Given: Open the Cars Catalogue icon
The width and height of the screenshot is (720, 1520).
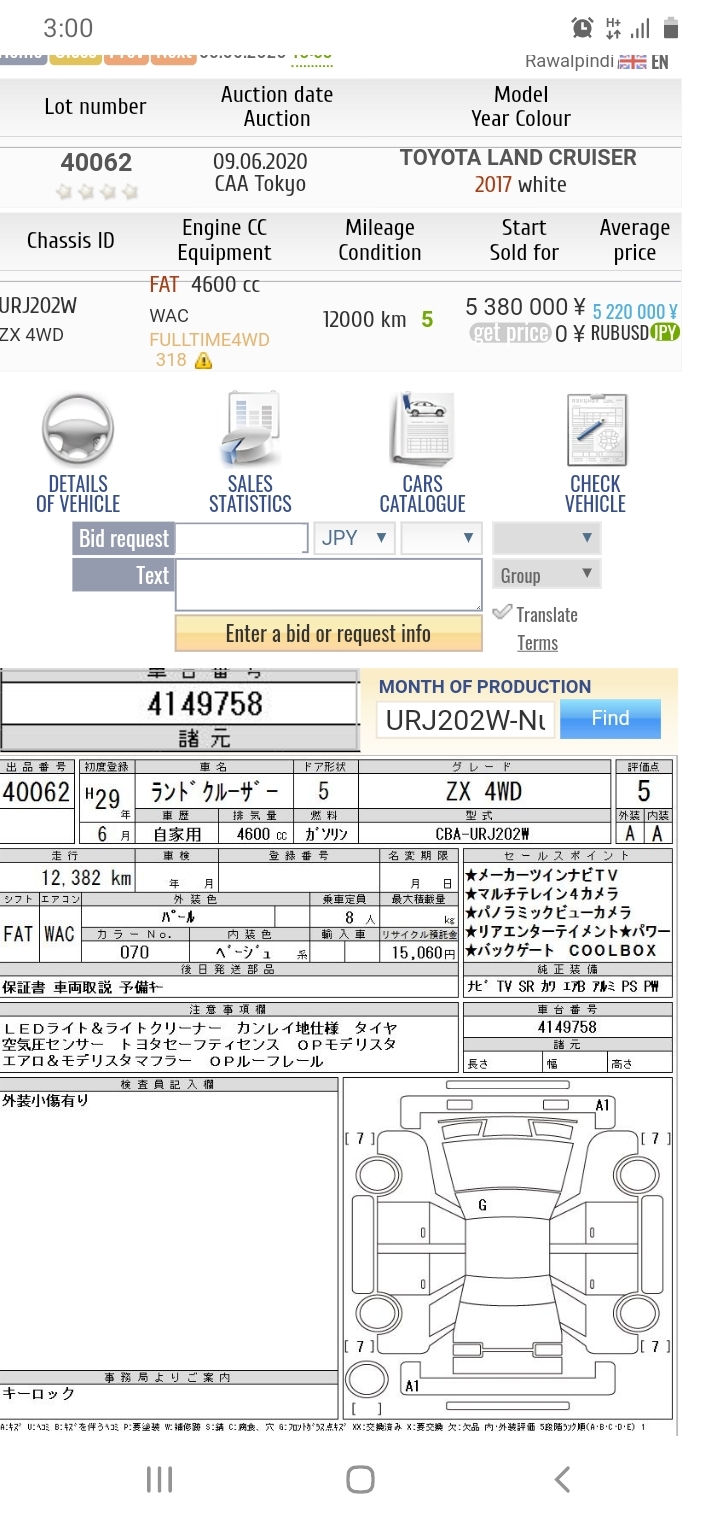Looking at the screenshot, I should pyautogui.click(x=421, y=428).
